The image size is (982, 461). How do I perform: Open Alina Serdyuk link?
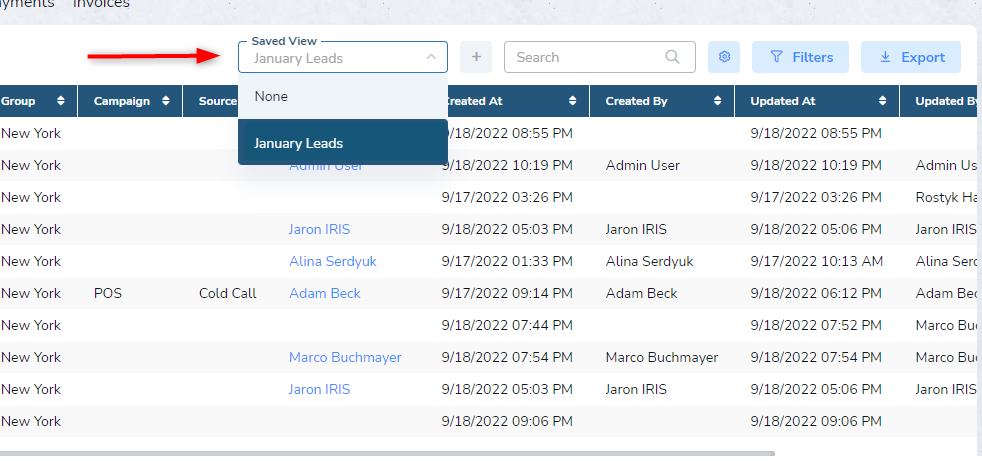click(x=333, y=261)
